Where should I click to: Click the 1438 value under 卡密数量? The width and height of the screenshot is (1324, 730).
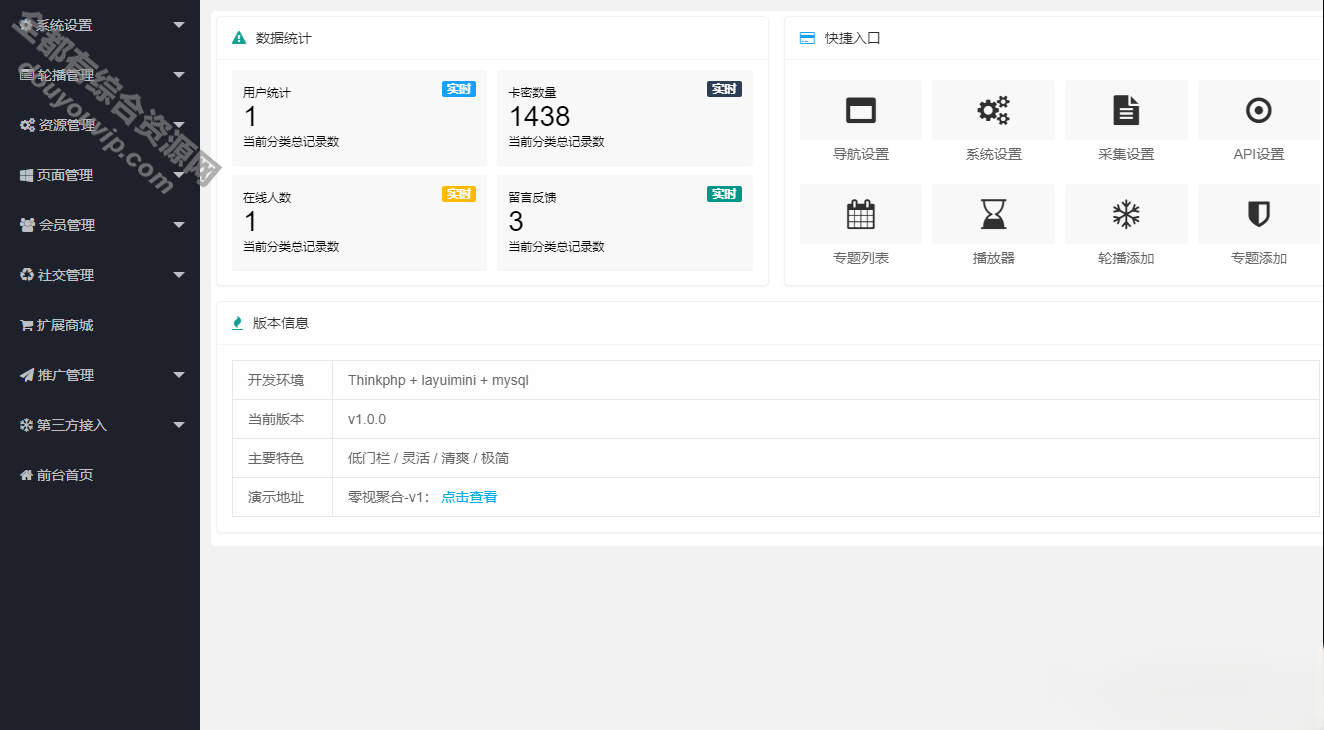[x=539, y=116]
